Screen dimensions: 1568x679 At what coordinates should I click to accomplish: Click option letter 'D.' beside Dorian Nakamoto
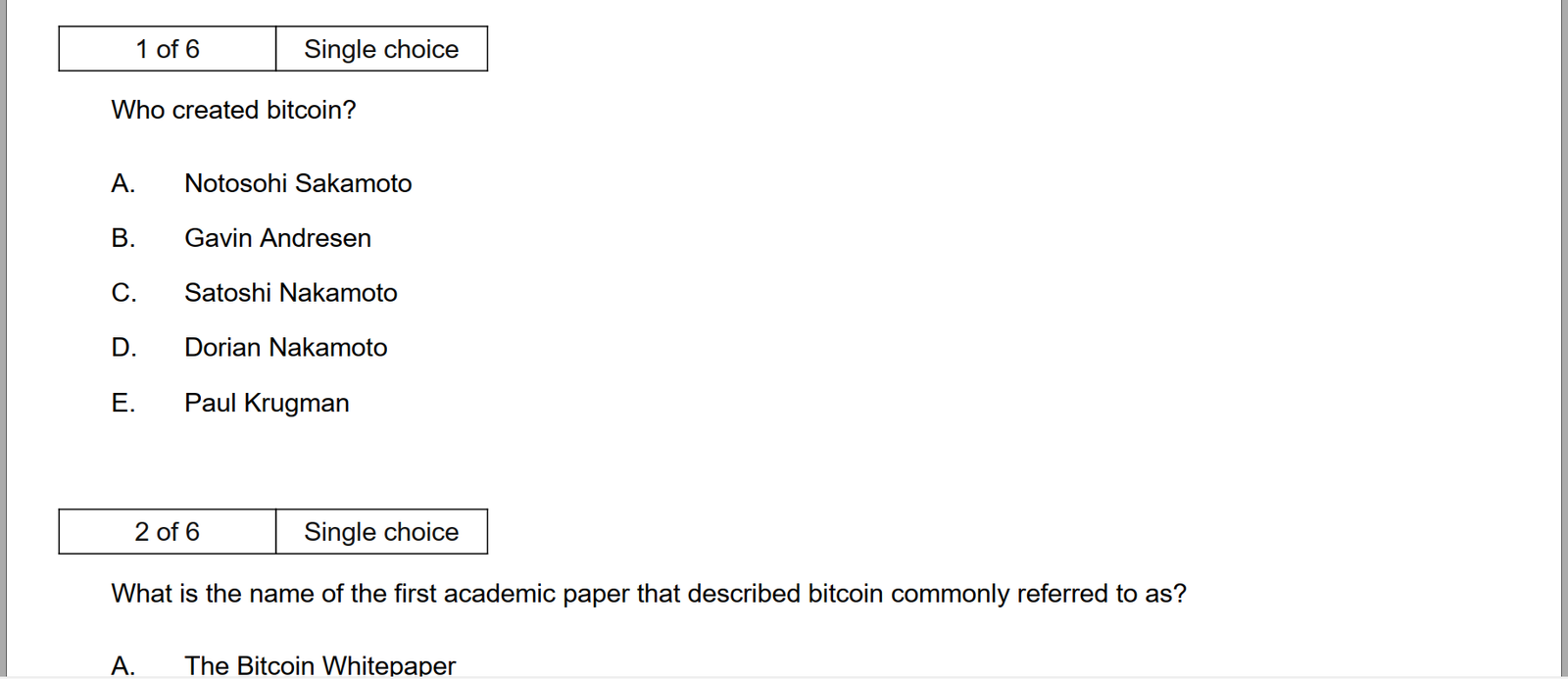point(123,348)
